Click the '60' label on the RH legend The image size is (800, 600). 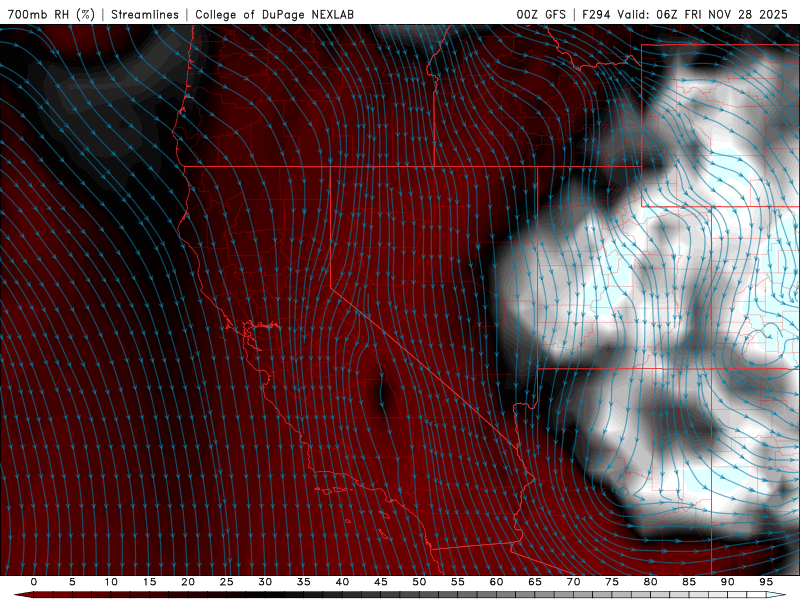(x=496, y=582)
